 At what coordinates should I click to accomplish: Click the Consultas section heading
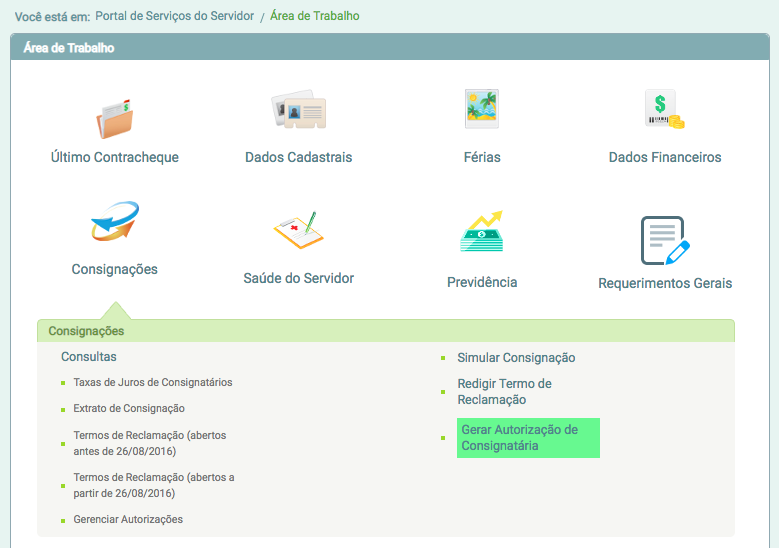coord(88,357)
